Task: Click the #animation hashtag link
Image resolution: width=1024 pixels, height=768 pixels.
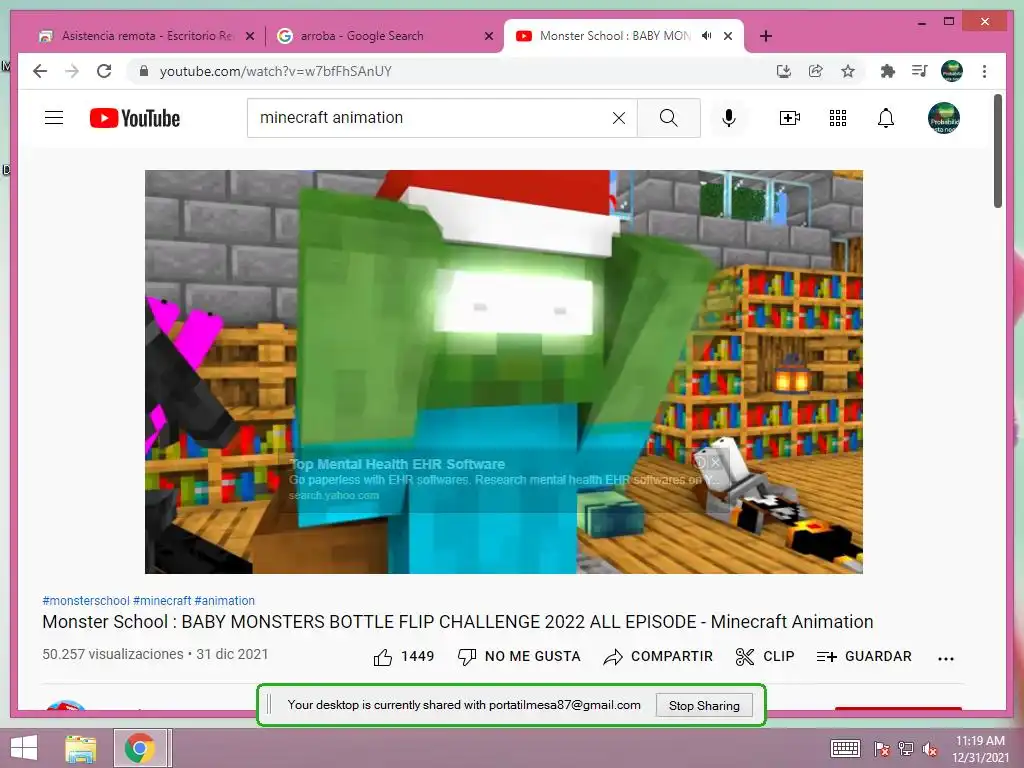Action: coord(225,601)
